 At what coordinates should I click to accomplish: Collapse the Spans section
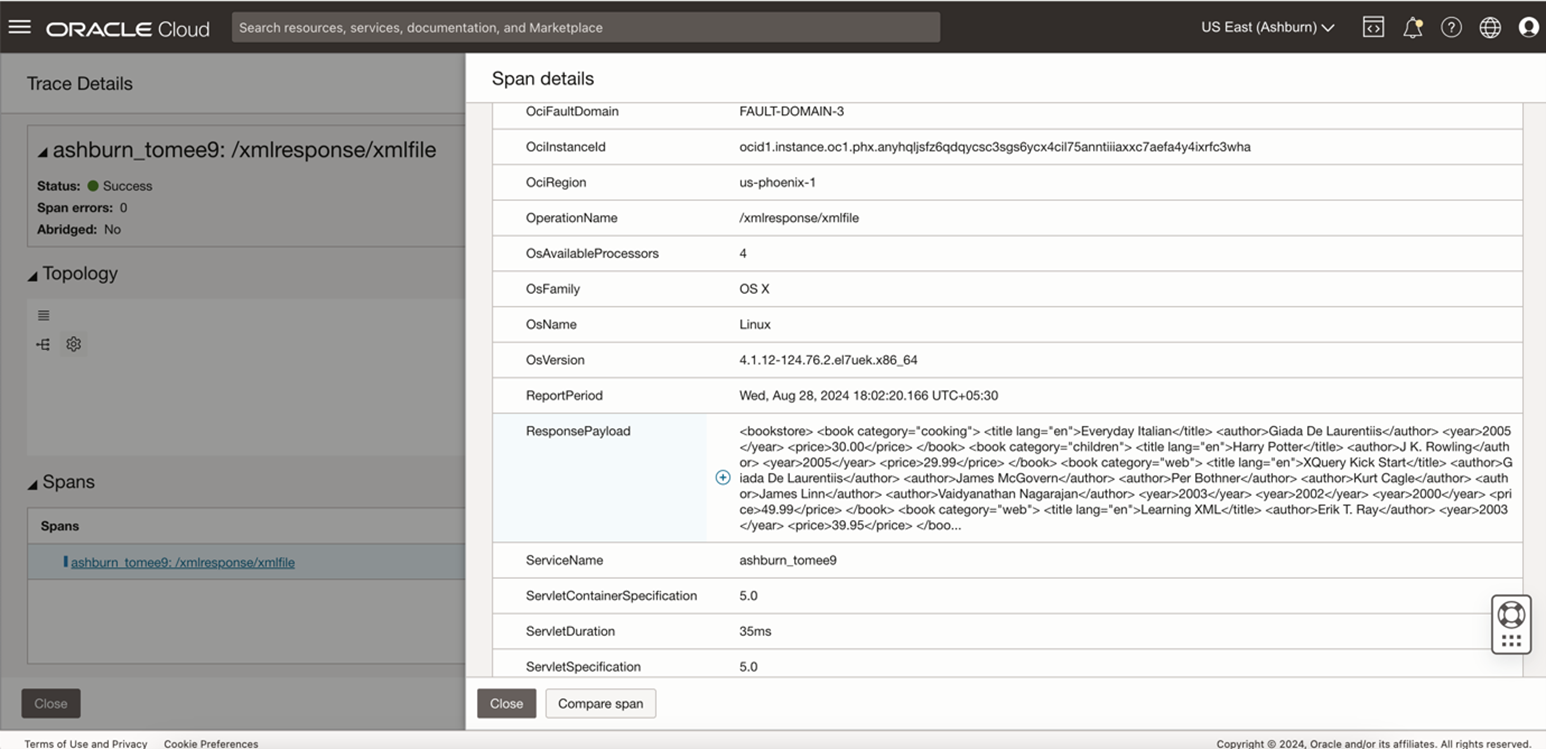coord(33,483)
